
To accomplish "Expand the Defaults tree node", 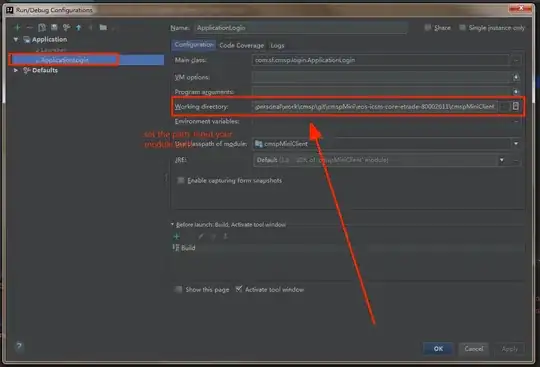I will coord(16,70).
